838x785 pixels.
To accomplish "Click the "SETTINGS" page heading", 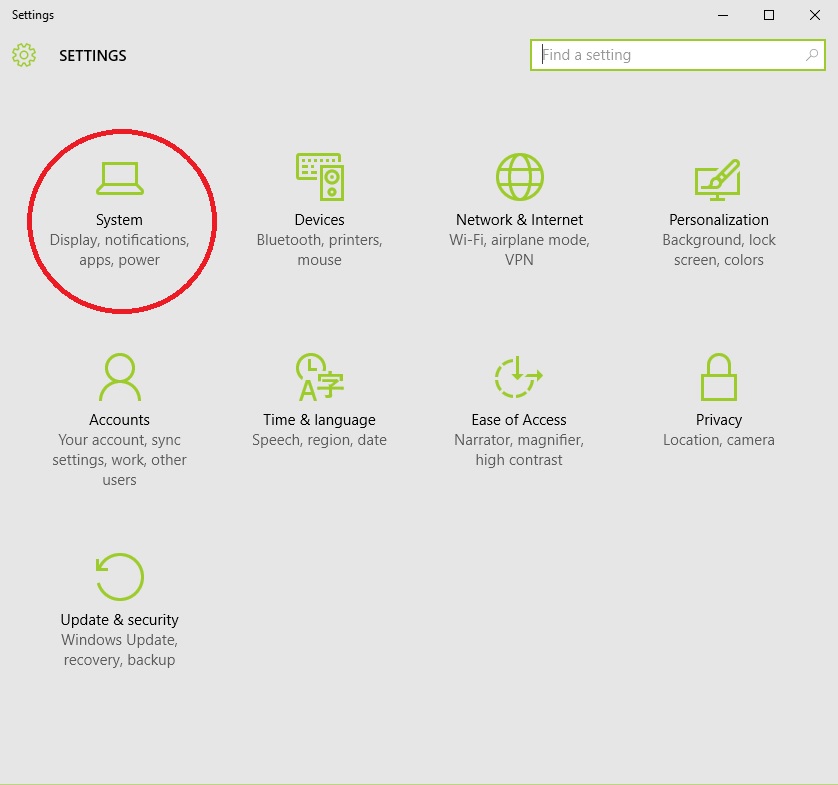I will click(x=92, y=56).
